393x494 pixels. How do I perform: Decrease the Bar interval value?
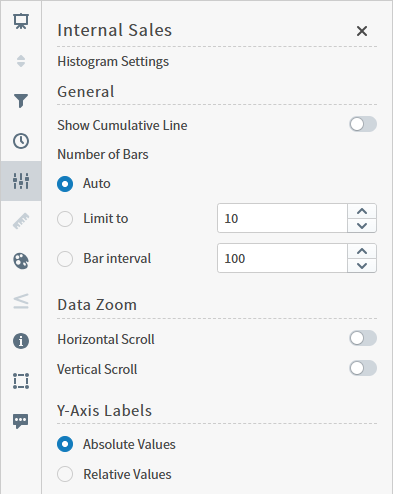362,266
